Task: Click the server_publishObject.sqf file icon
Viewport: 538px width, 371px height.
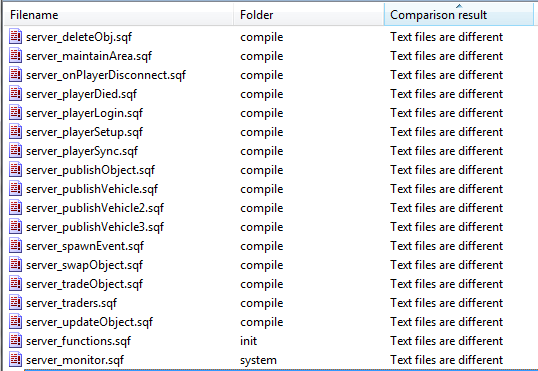Action: tap(15, 170)
